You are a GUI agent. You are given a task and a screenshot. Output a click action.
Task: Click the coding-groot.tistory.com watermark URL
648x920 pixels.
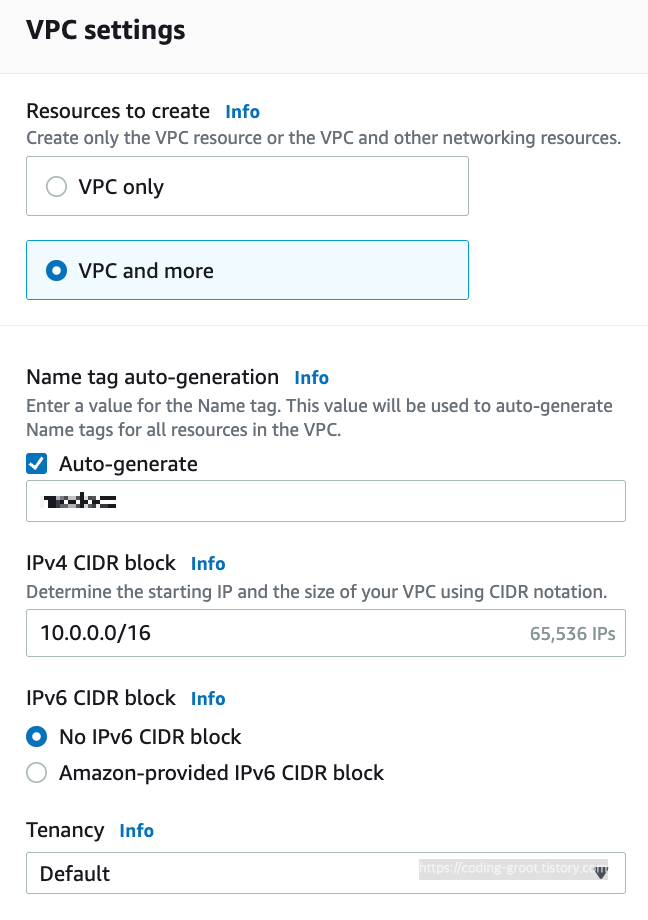pos(508,870)
